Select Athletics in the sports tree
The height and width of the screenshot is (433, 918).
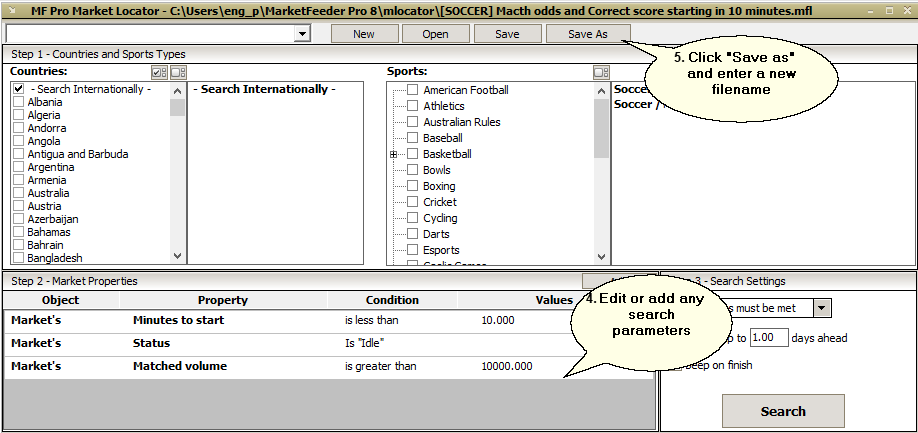click(444, 106)
